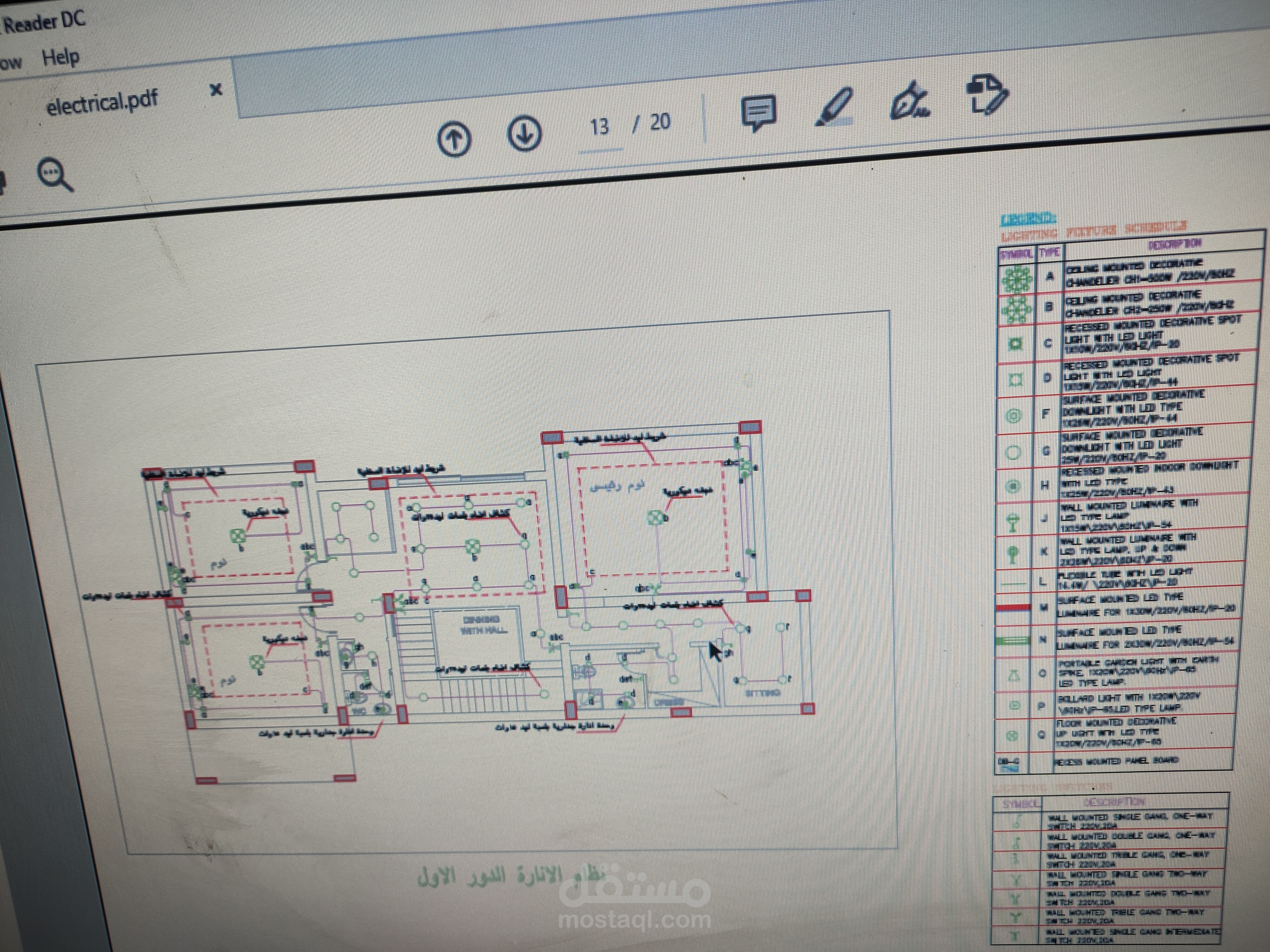
Task: Click the total pages text 20
Action: 660,122
